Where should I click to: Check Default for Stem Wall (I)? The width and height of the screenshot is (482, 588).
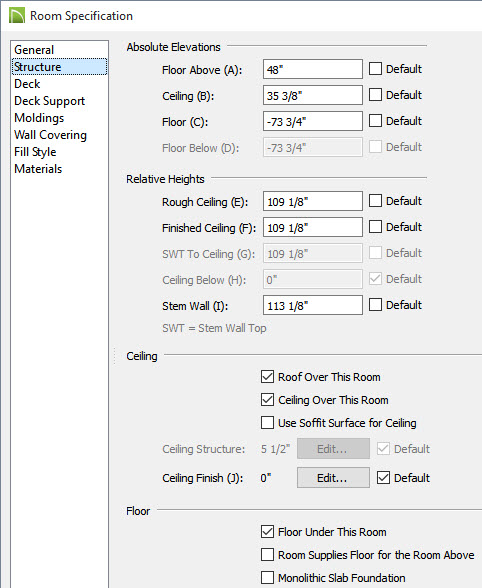click(x=375, y=305)
